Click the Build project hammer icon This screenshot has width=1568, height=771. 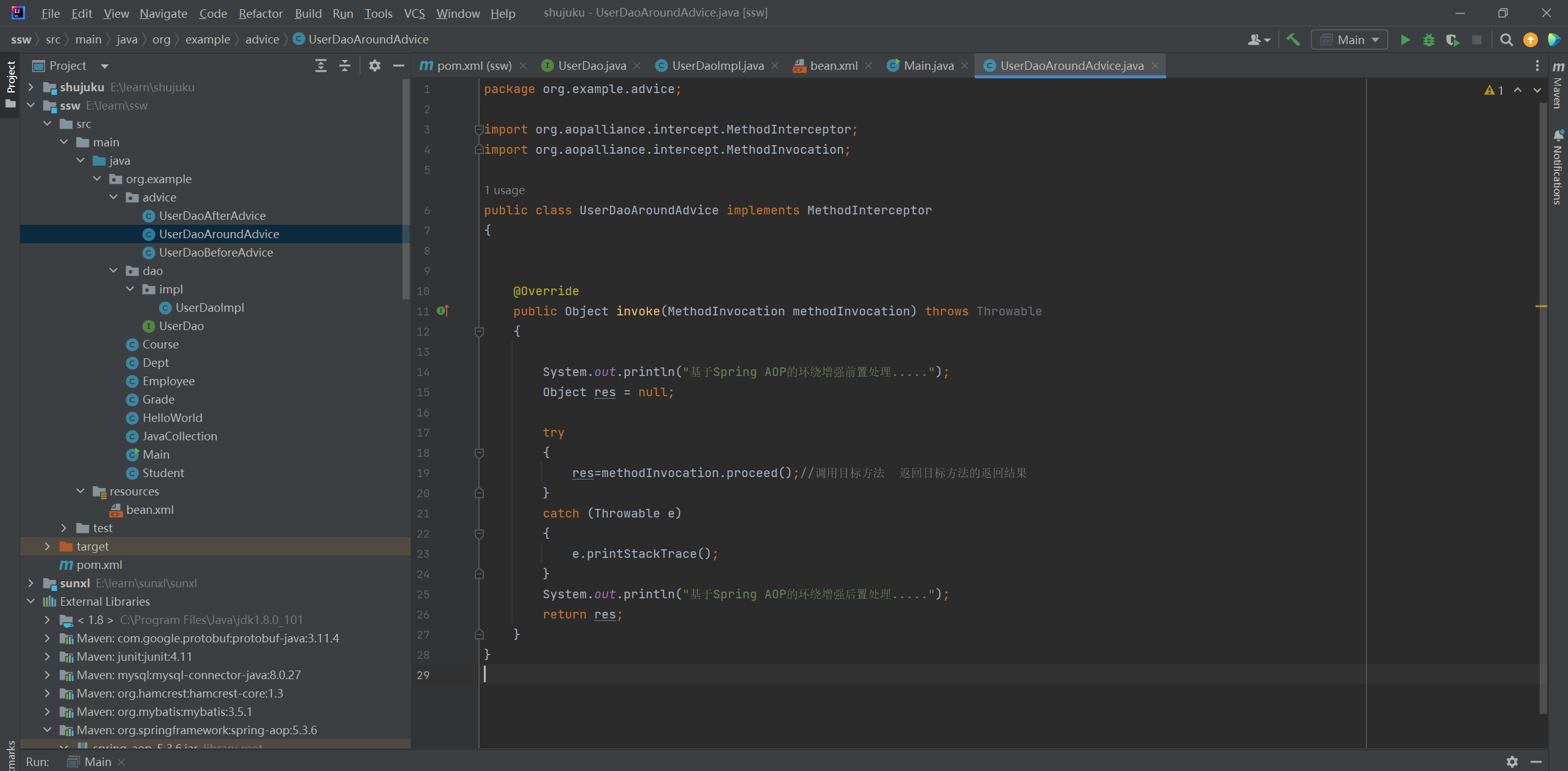[x=1293, y=40]
